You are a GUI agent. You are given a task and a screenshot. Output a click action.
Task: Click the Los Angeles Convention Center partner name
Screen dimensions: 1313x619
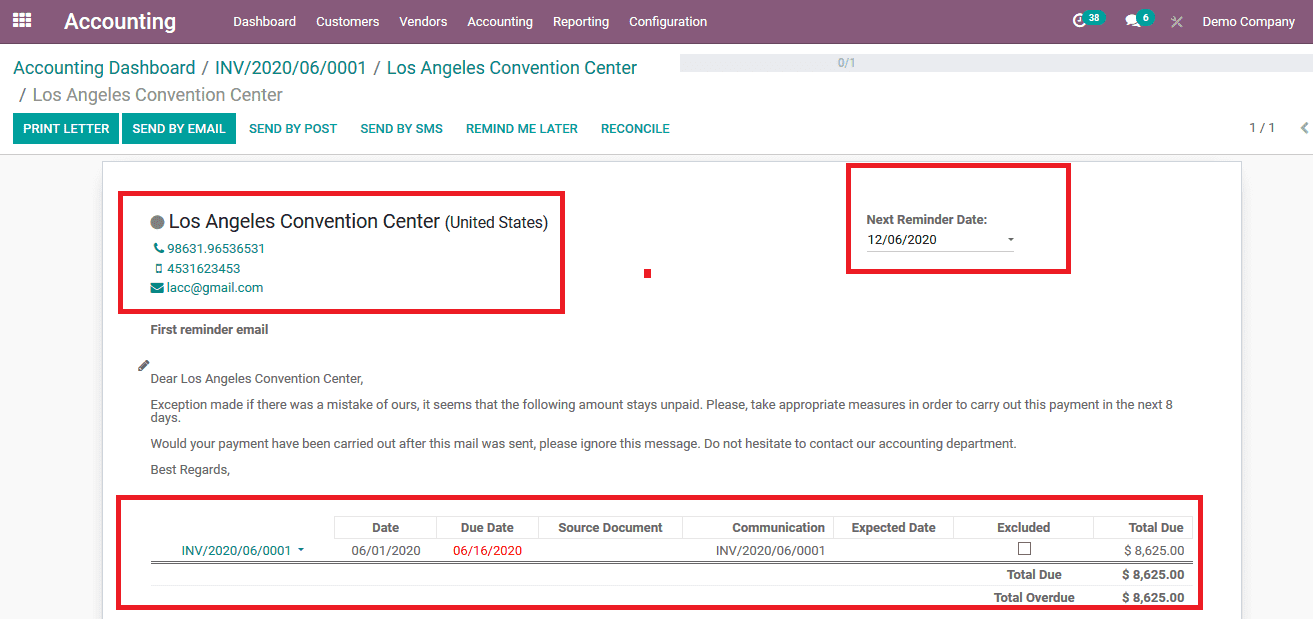[304, 221]
